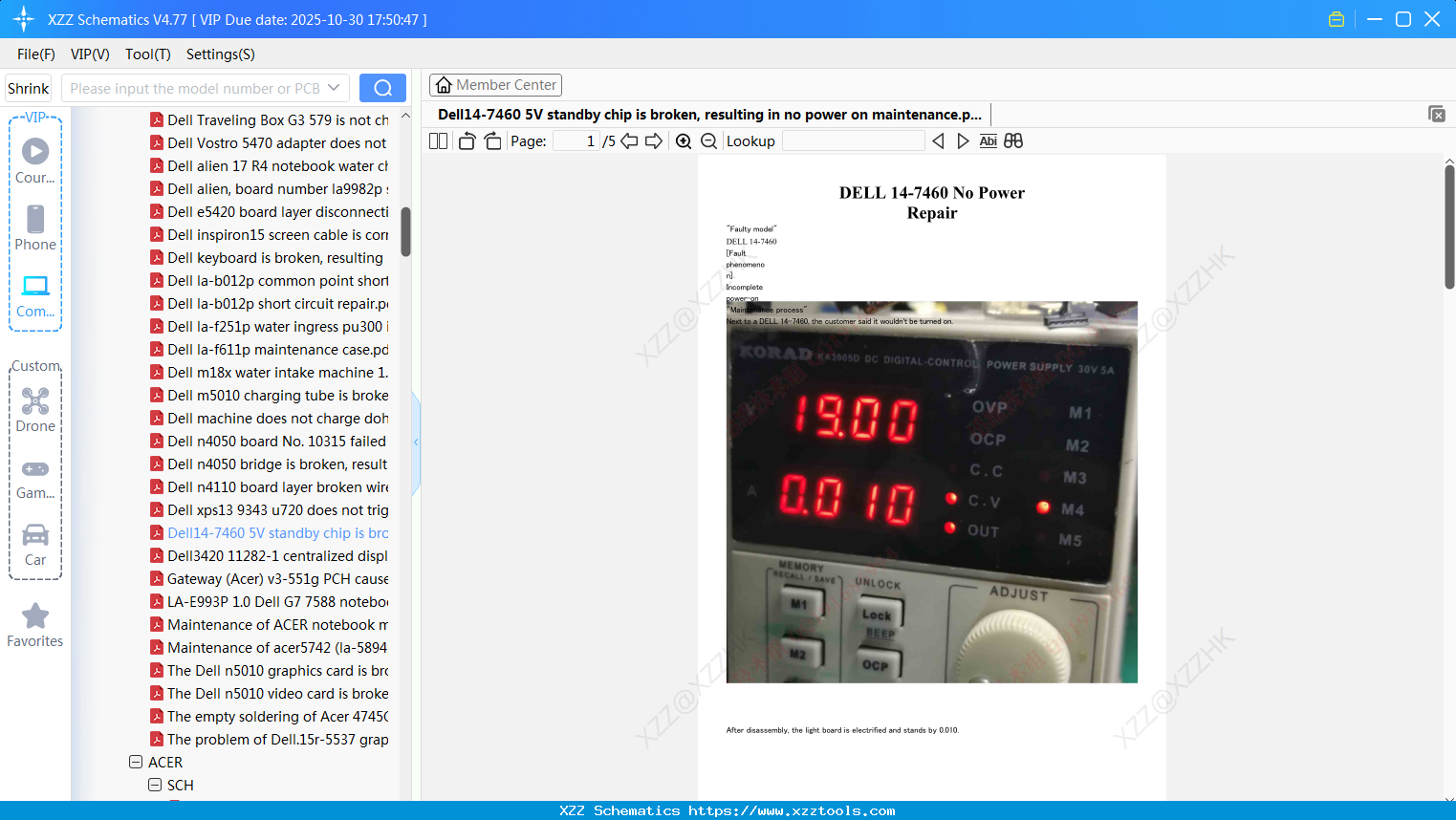Open 'Dell n4050 bridge is broken' file
The image size is (1456, 820).
[270, 464]
